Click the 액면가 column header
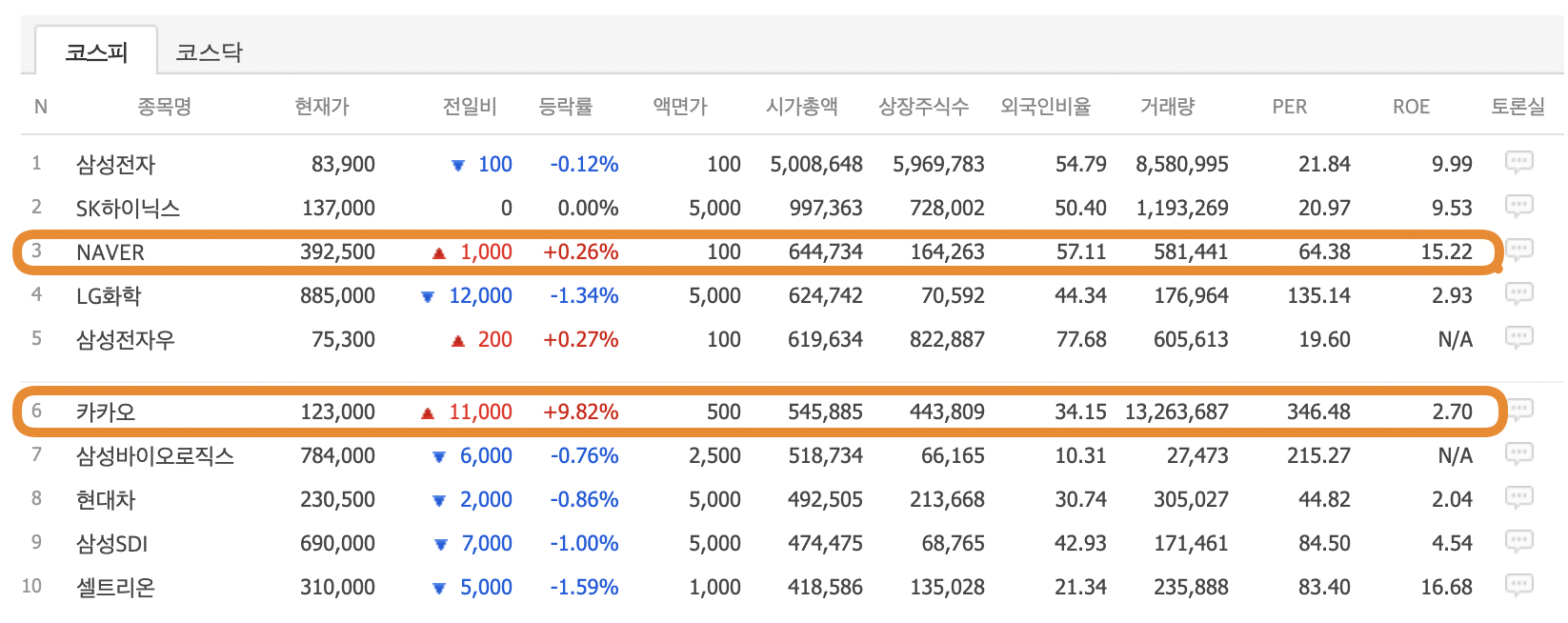This screenshot has width=1568, height=623. [x=680, y=107]
